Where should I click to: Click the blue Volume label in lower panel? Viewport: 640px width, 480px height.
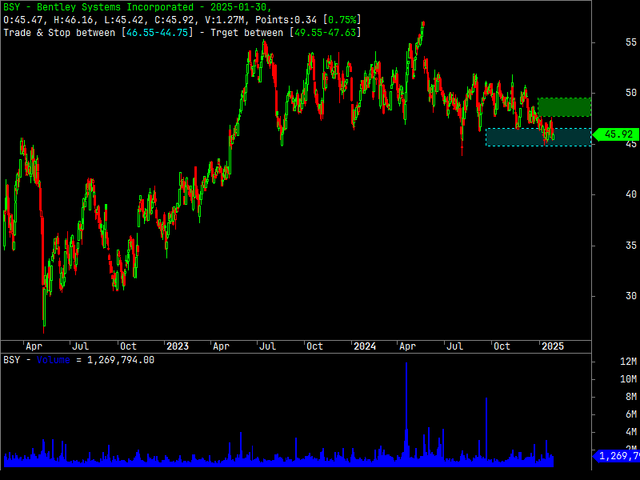click(x=53, y=360)
